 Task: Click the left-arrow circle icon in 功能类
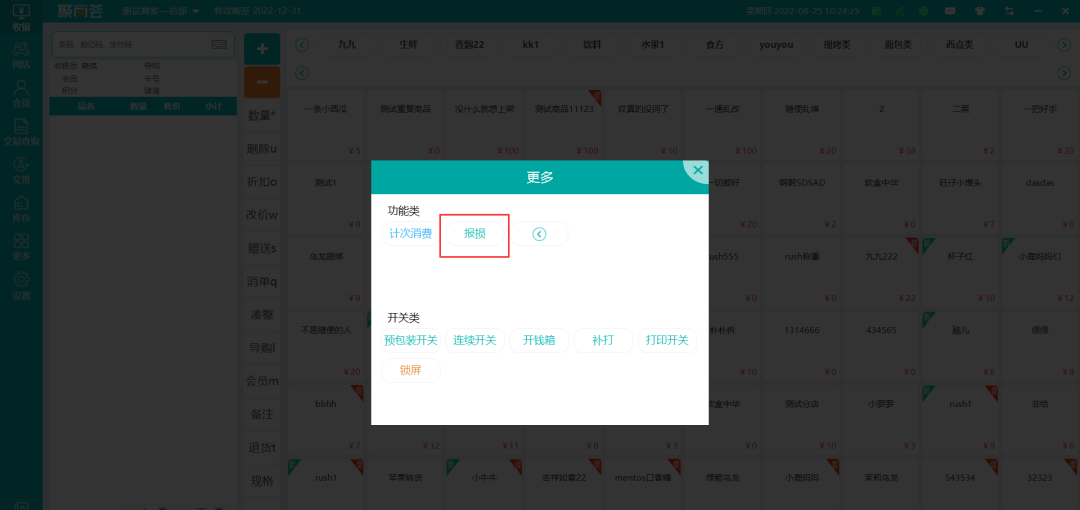[x=540, y=234]
